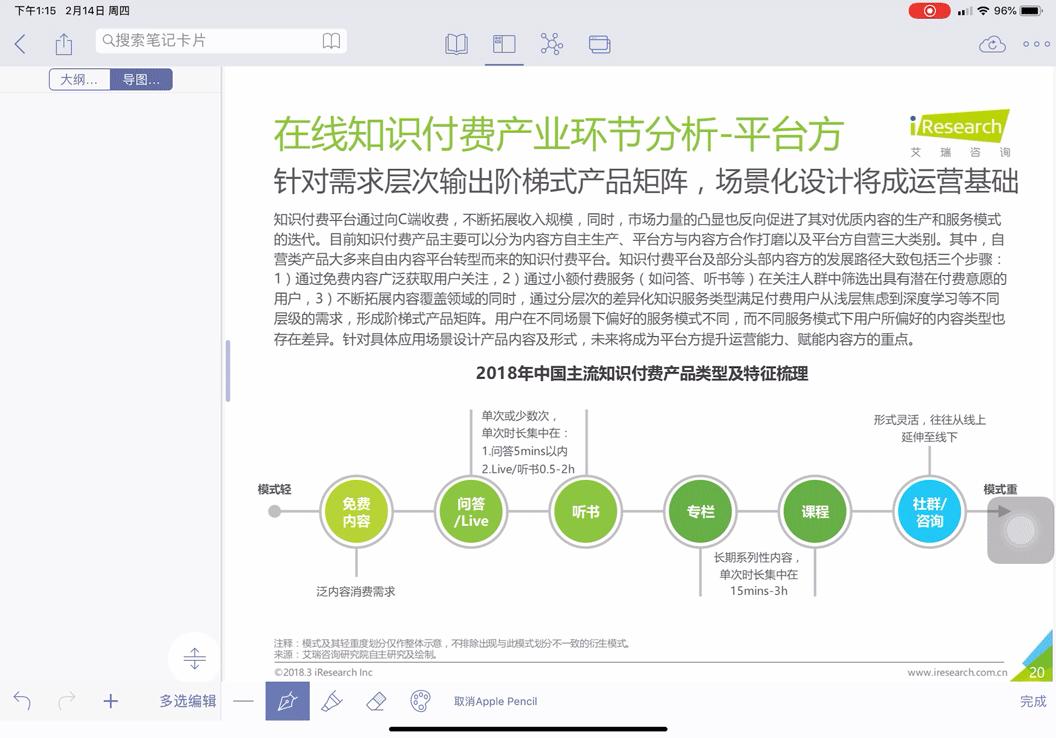Open the page alignment control above the toolbar
Screen dimensions: 1056x738
coord(193,657)
